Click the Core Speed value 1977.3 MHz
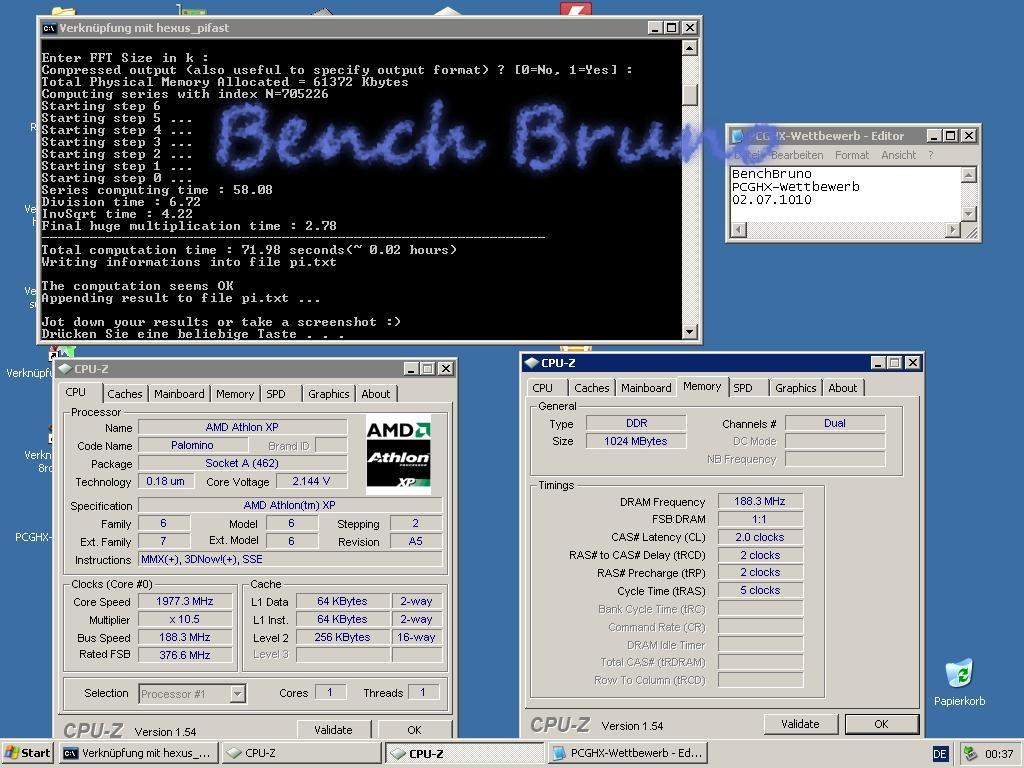This screenshot has width=1024, height=768. click(x=185, y=601)
